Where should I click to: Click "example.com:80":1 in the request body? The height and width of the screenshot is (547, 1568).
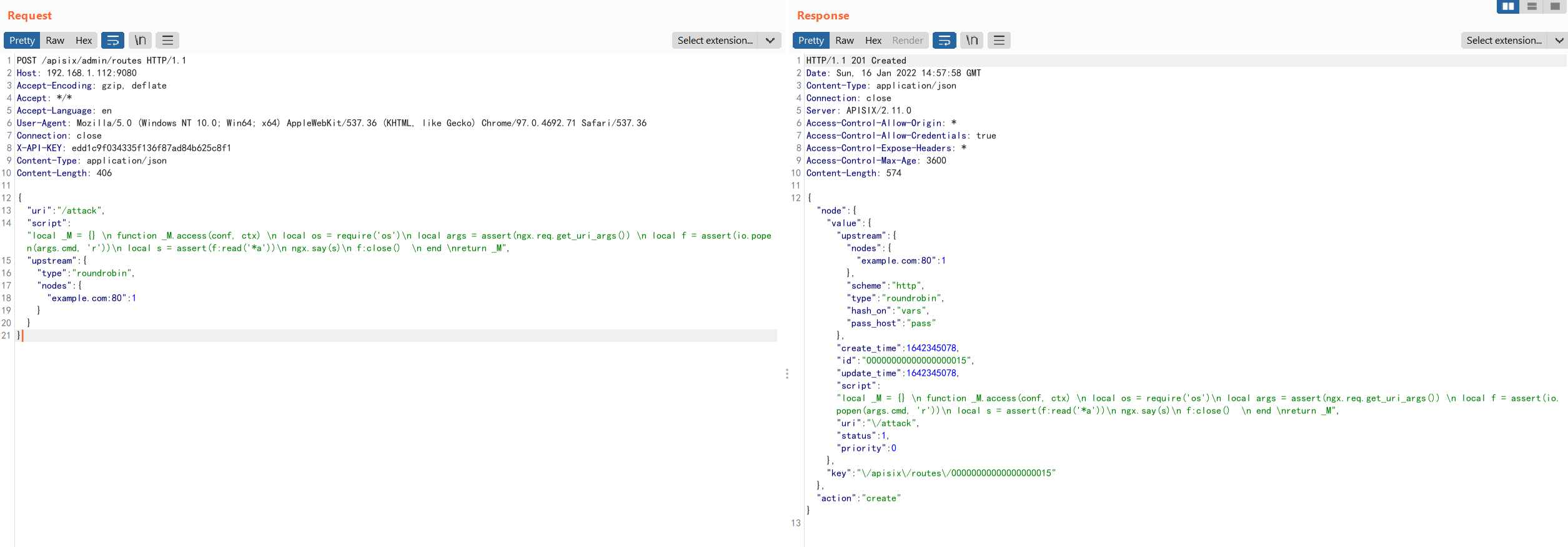91,298
